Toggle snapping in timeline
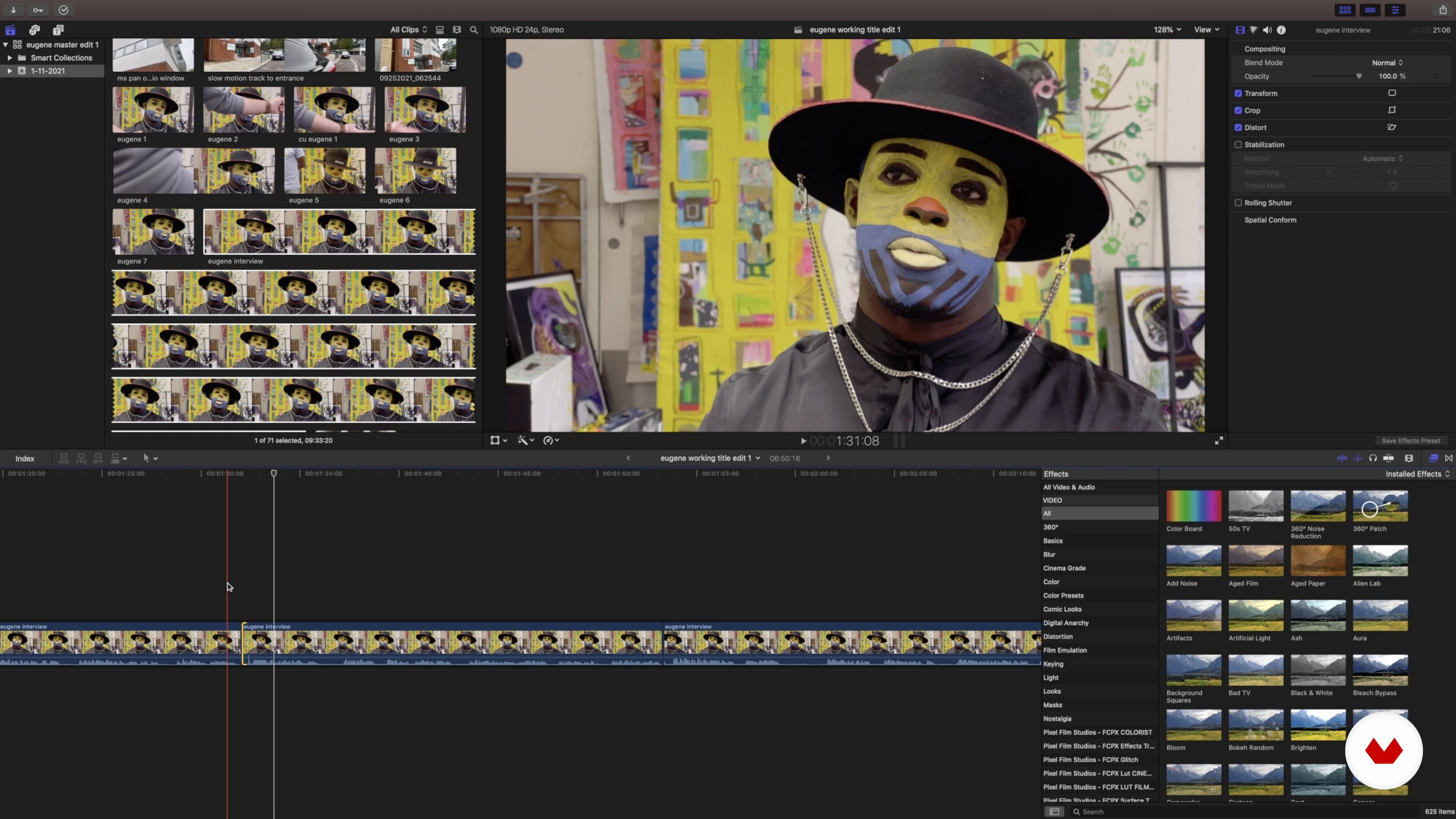 (1389, 458)
